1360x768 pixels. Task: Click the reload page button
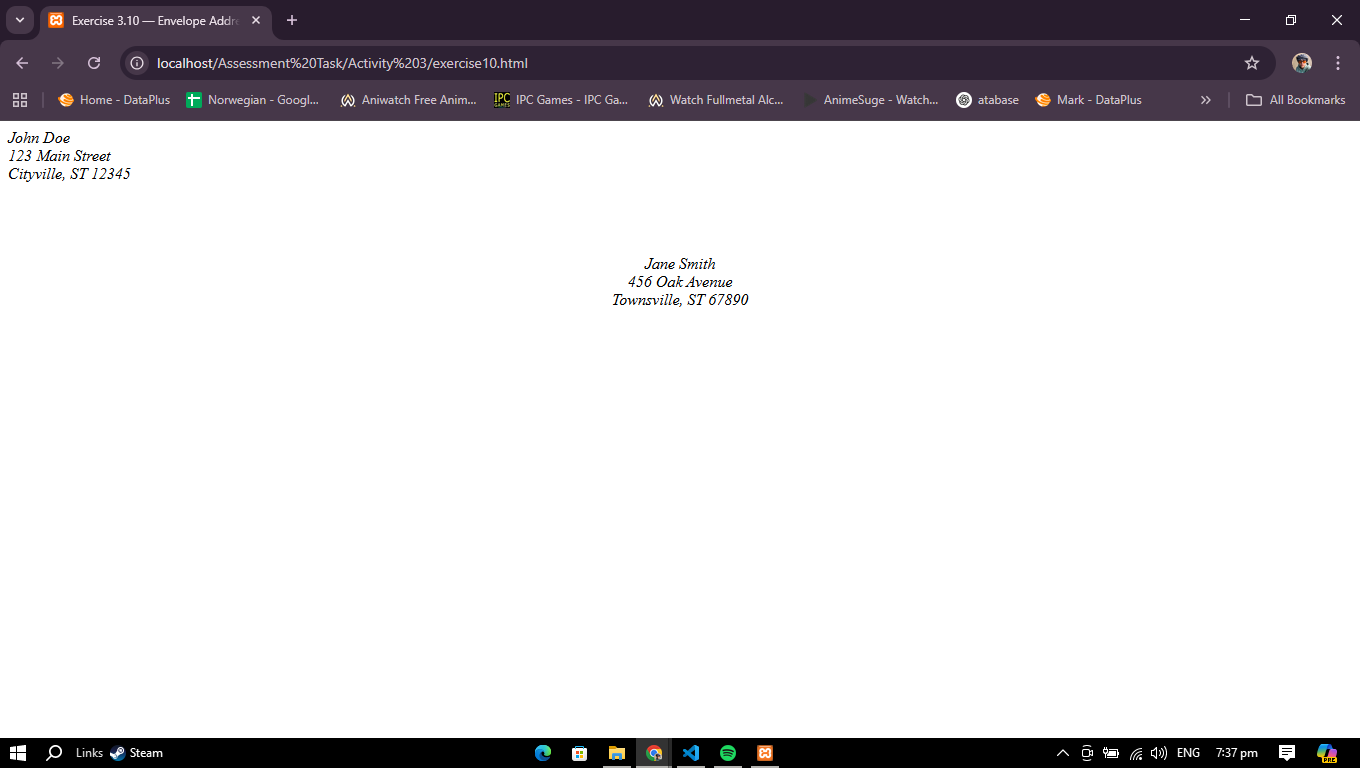tap(94, 63)
